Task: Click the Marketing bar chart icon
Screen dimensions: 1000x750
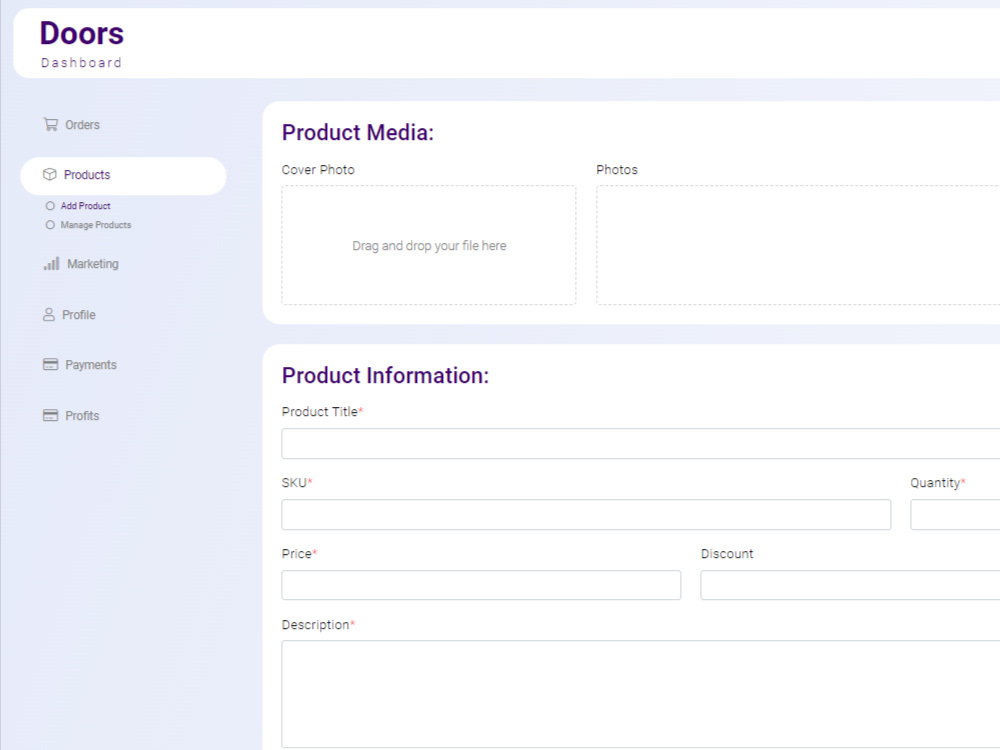Action: pyautogui.click(x=51, y=263)
